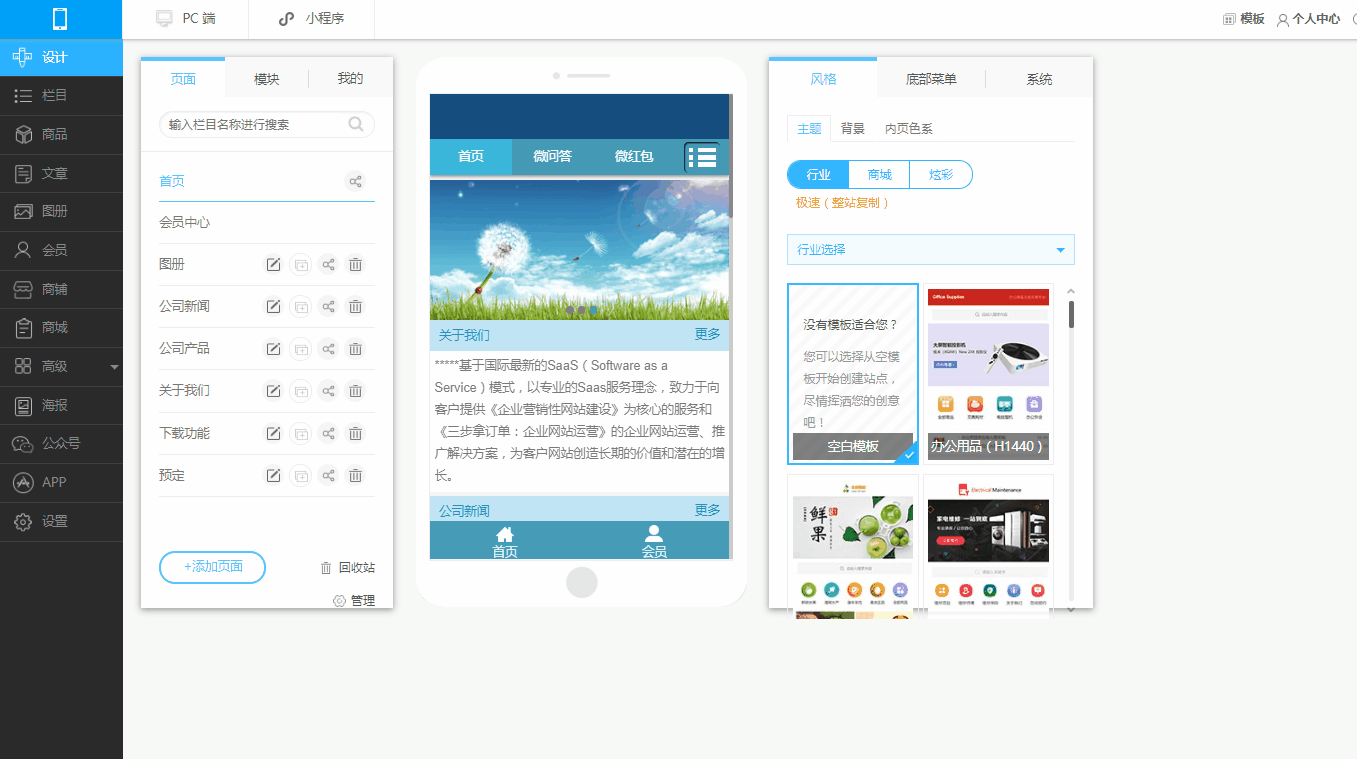Open the 模块 tab in left panel
Screen dimensions: 1357x759
coord(266,79)
